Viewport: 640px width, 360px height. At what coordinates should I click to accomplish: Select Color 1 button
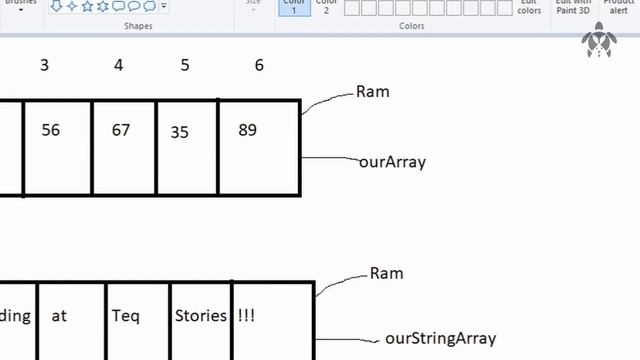point(294,7)
